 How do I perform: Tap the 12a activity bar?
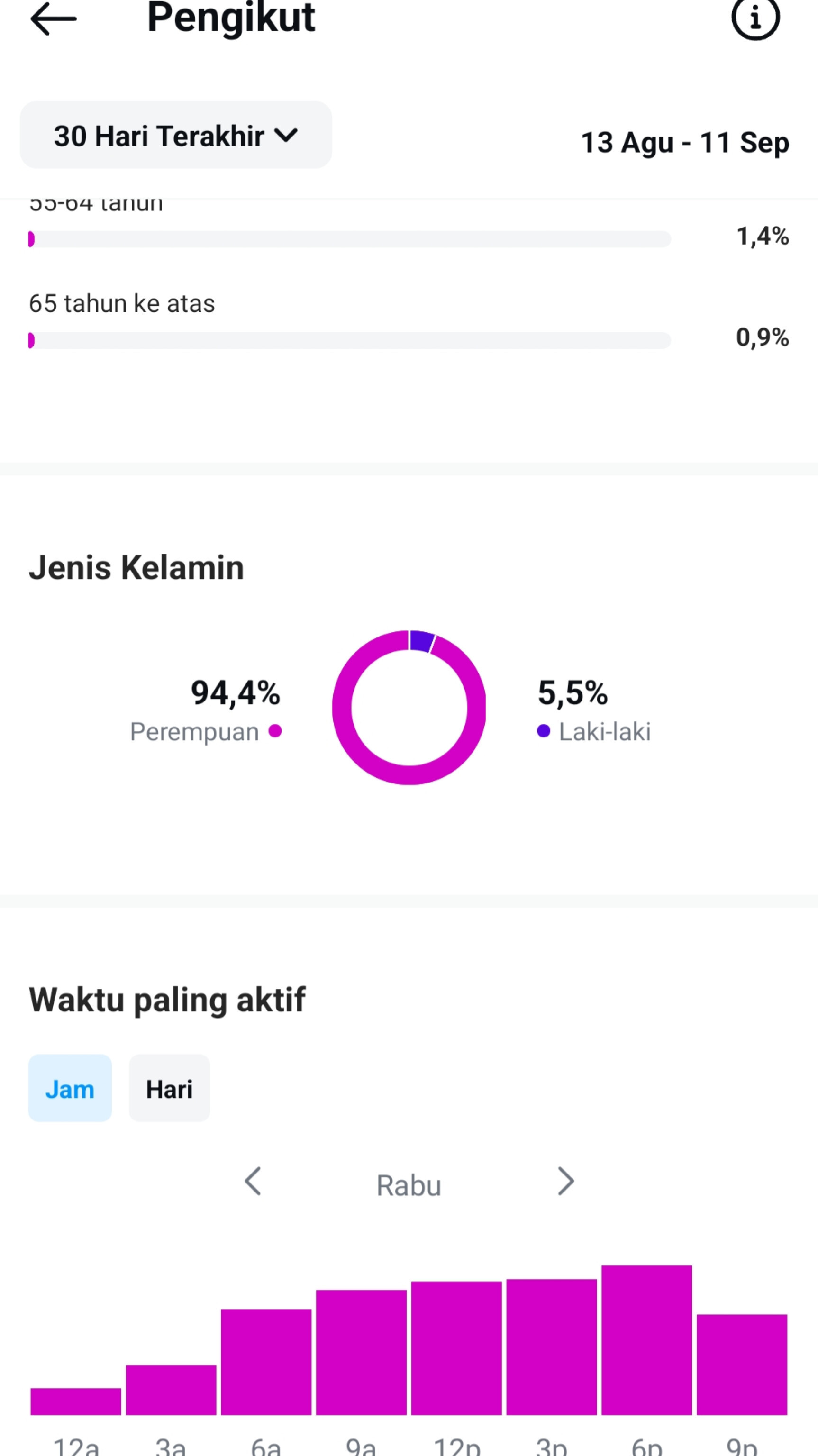click(76, 1402)
